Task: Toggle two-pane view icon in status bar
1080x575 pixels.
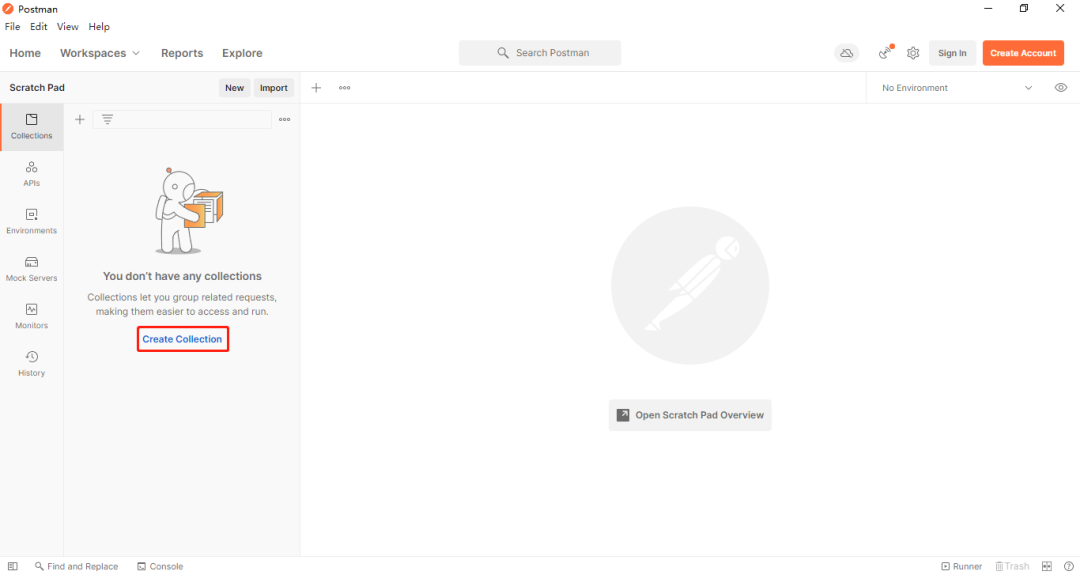Action: click(x=1048, y=566)
